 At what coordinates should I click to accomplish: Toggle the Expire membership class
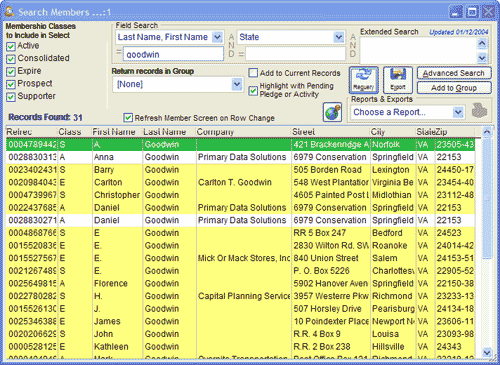pos(11,72)
